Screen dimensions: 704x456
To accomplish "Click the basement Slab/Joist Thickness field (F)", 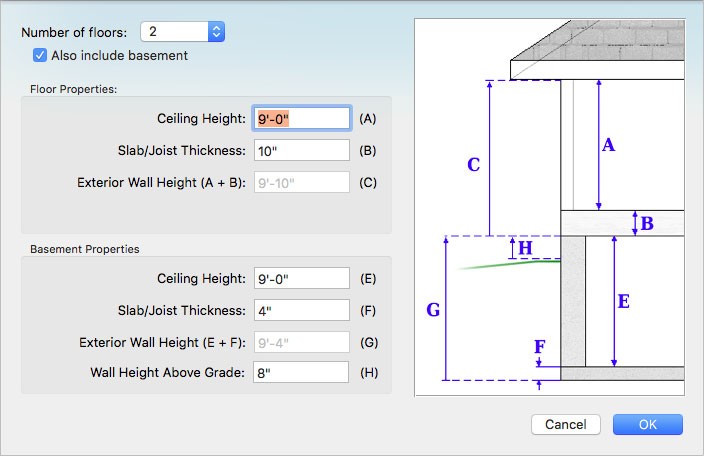I will (302, 310).
